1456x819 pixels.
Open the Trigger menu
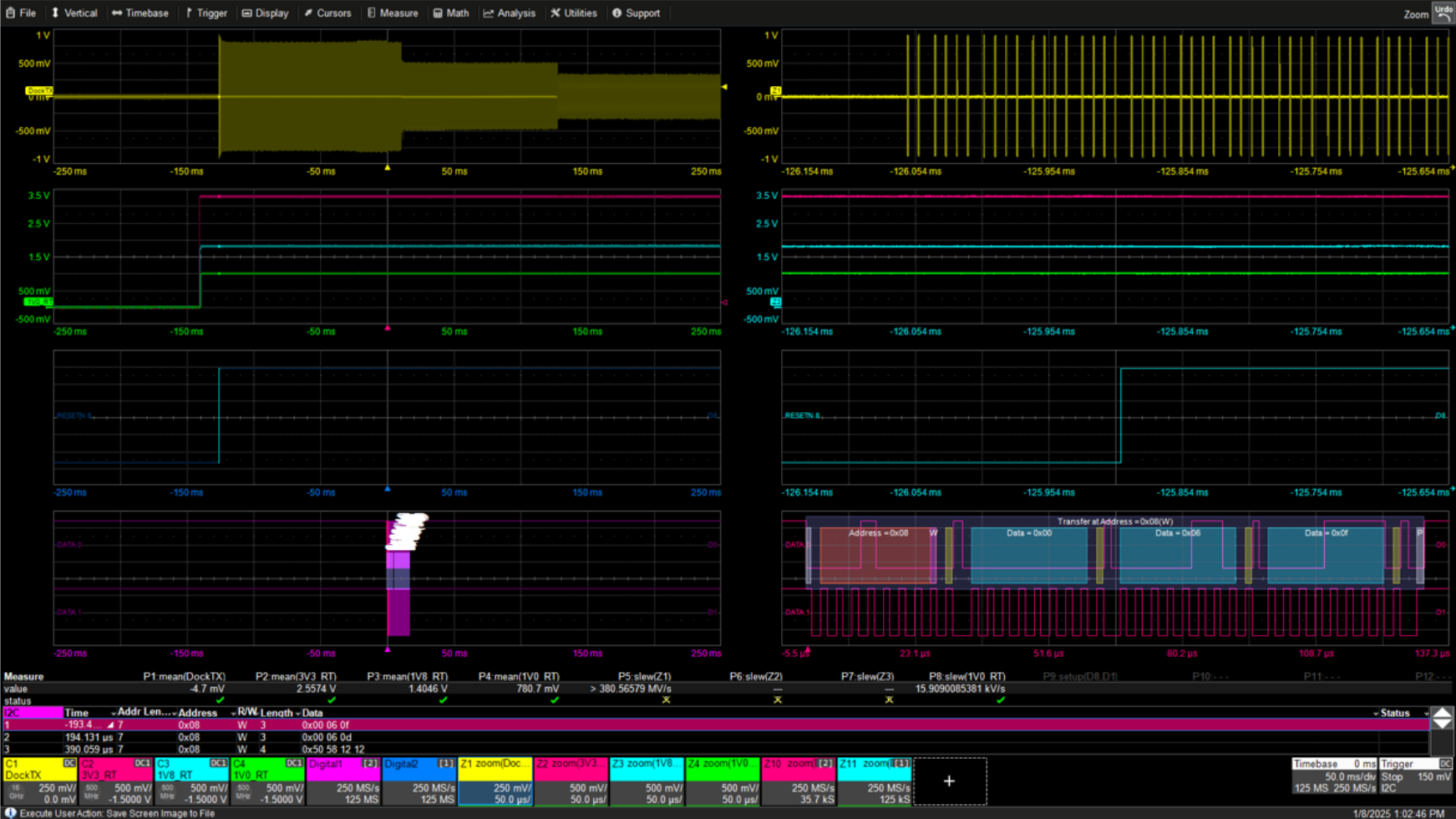pyautogui.click(x=206, y=13)
